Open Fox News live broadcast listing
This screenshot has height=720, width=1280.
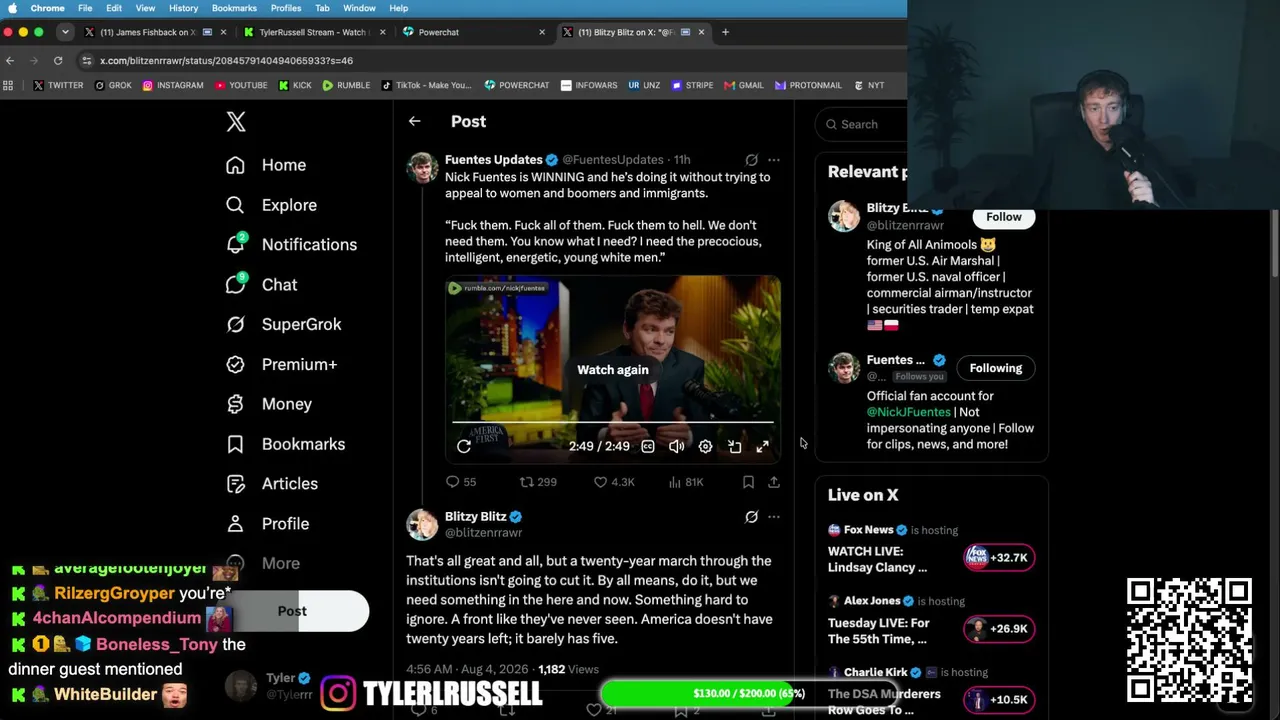[931, 549]
